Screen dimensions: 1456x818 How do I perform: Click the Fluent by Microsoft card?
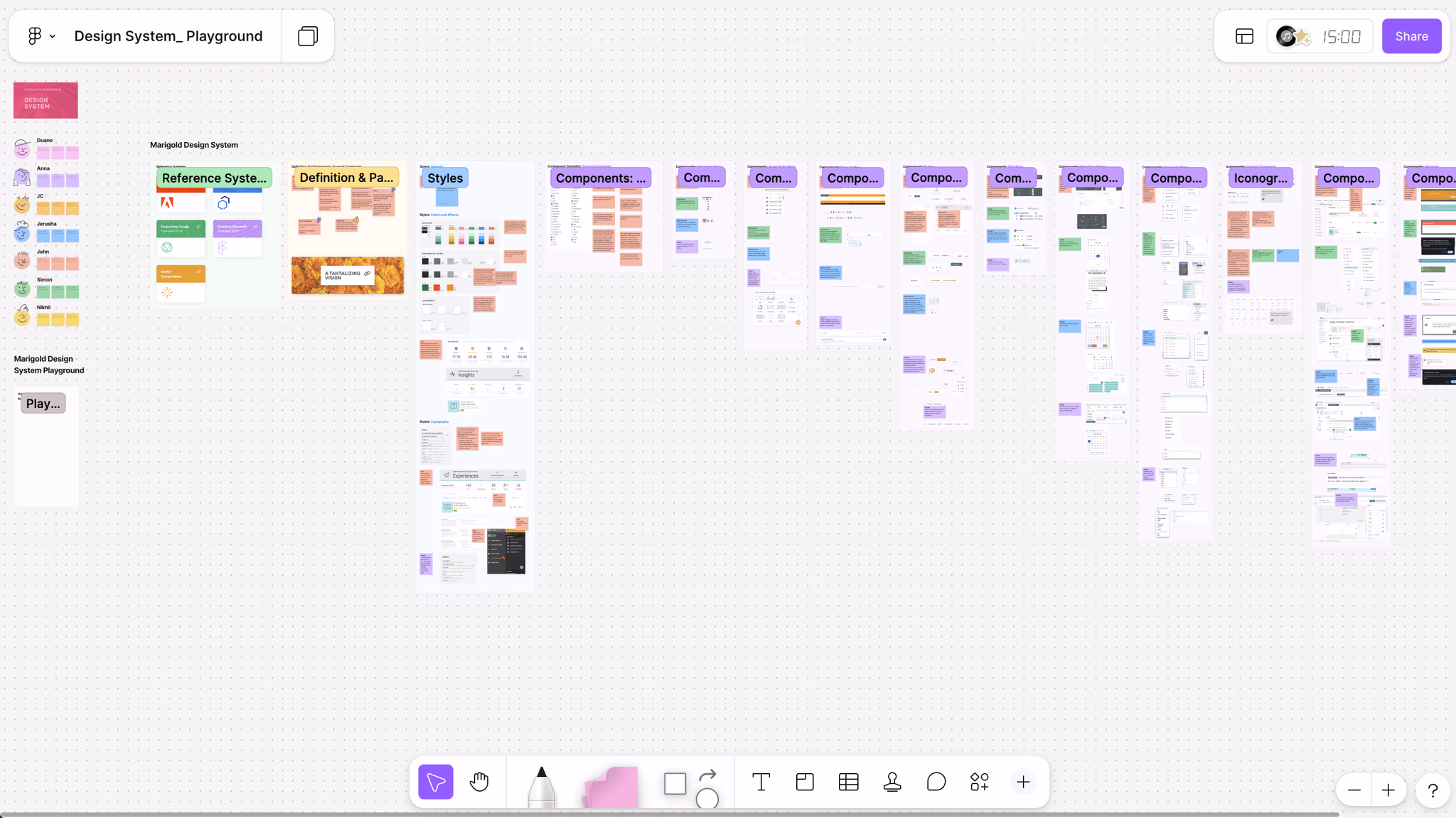coord(237,239)
